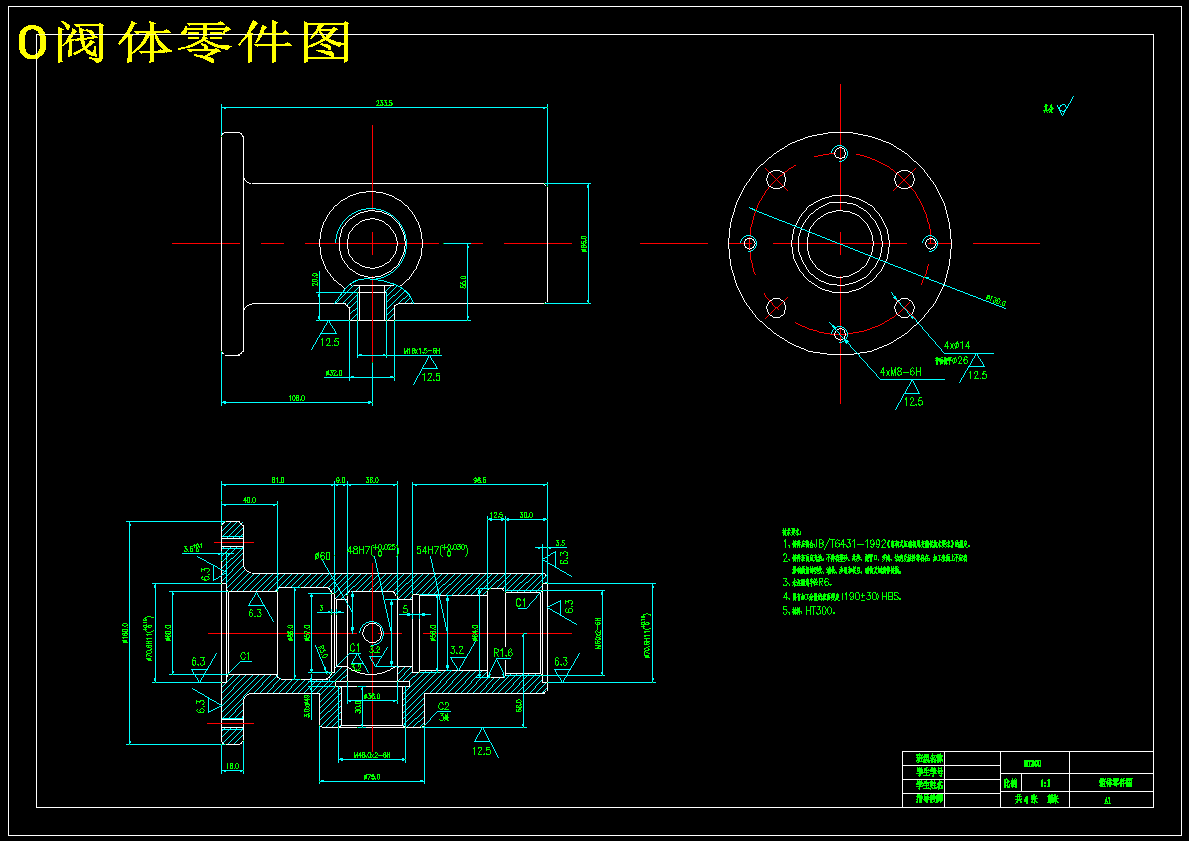Viewport: 1189px width, 841px height.
Task: Select the "18.0" flange thickness dimension
Action: 232,767
